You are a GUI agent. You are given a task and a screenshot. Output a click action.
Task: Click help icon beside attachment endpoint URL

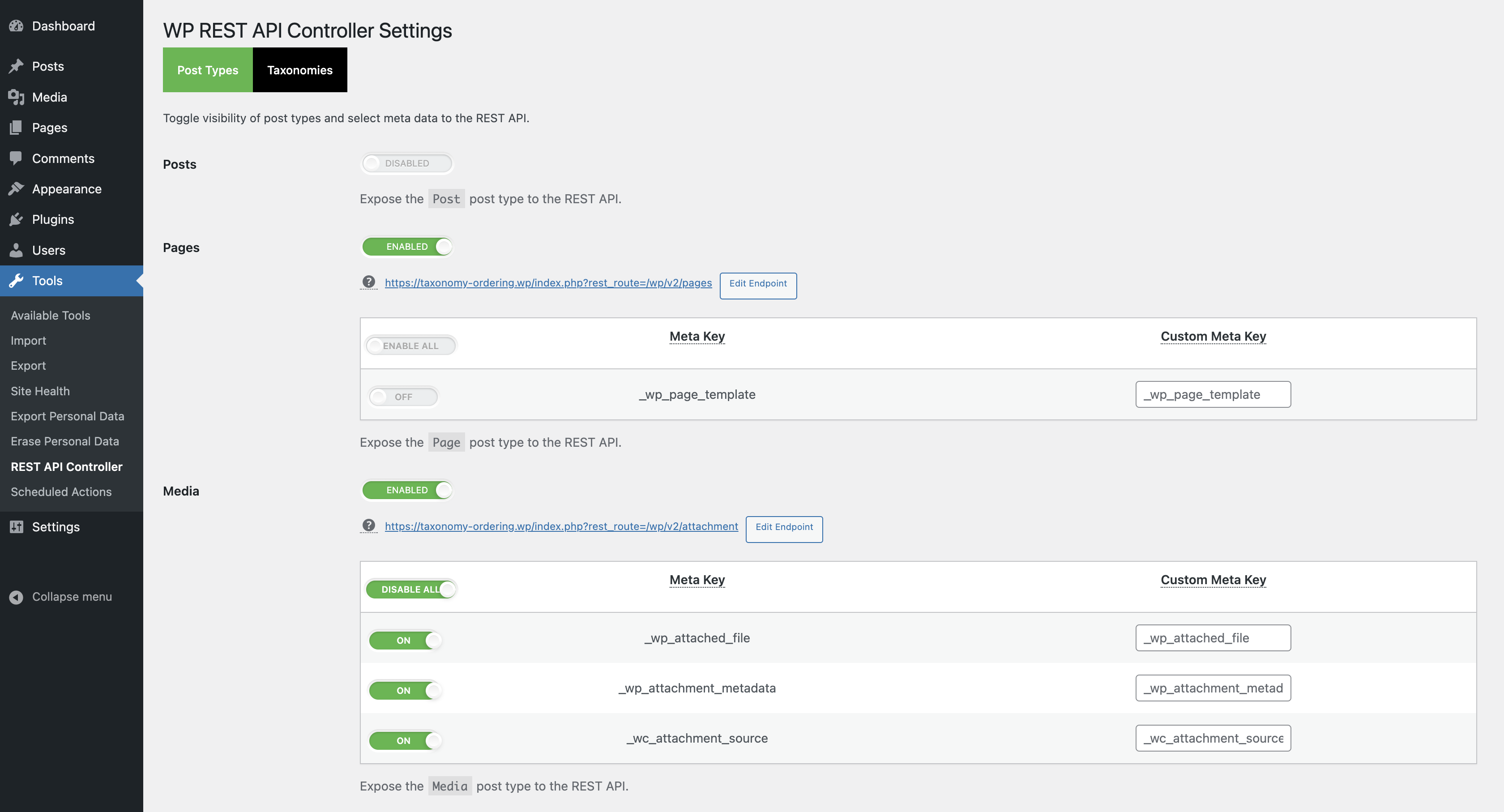tap(368, 526)
